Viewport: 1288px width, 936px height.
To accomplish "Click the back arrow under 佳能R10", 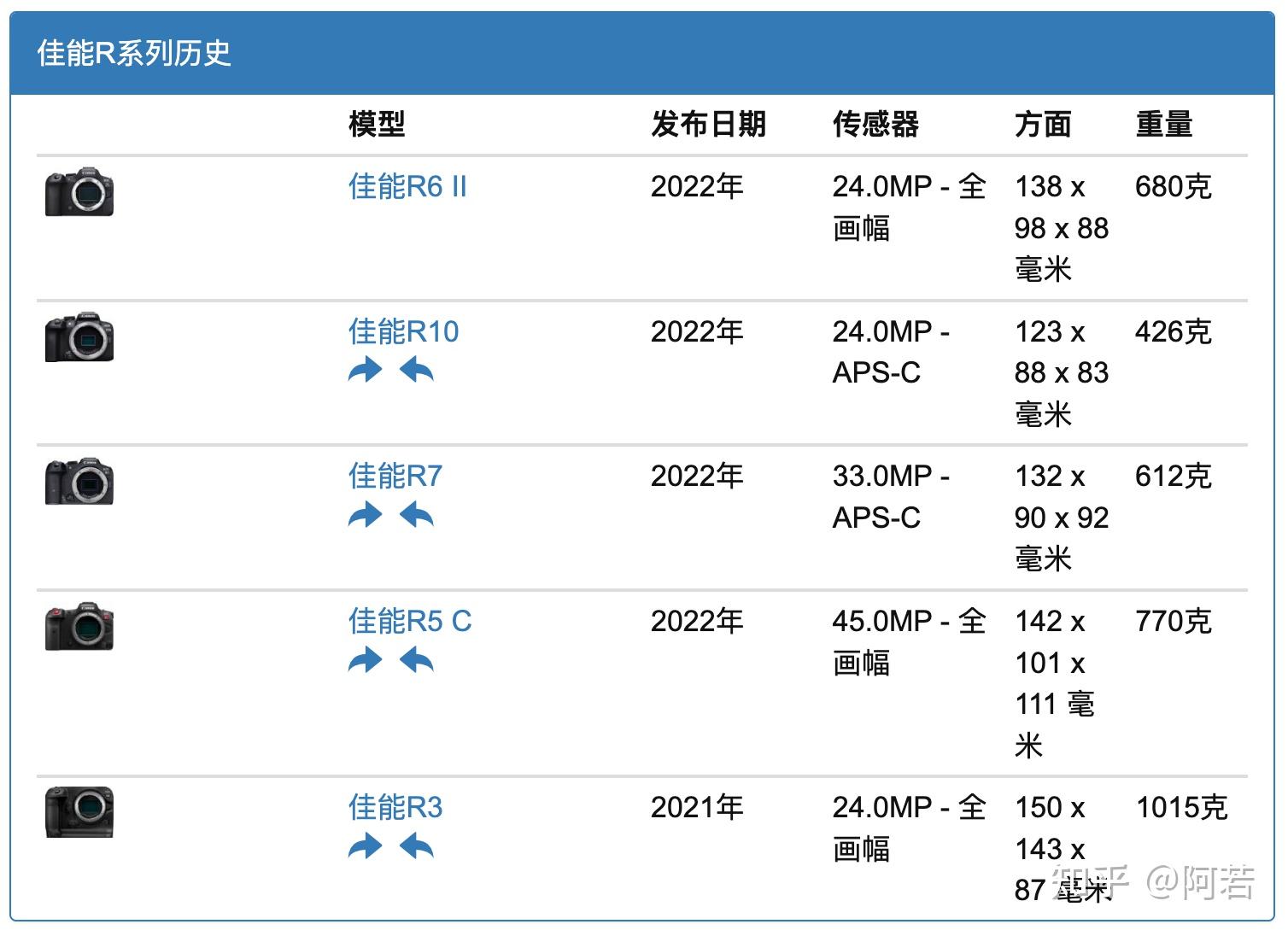I will click(x=417, y=371).
